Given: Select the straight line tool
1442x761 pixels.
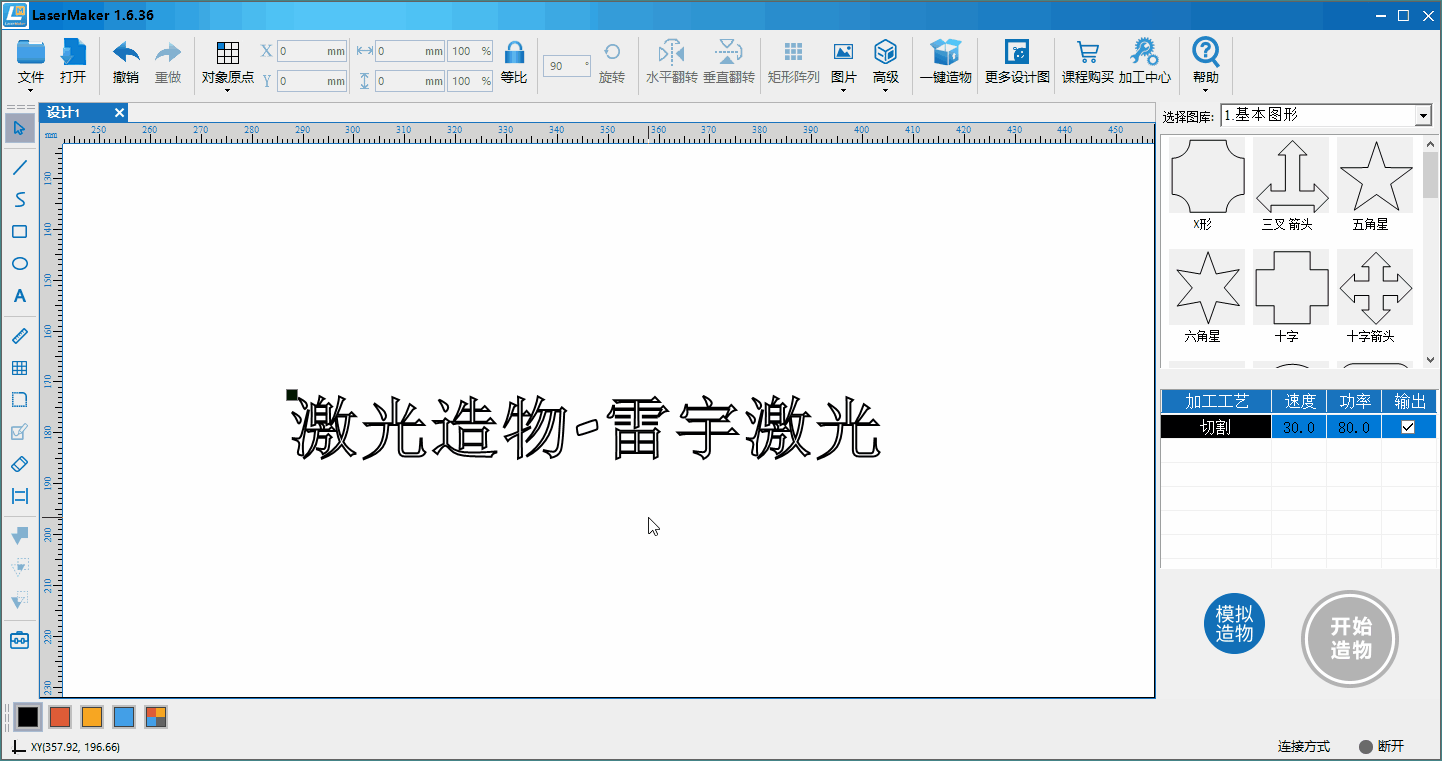Looking at the screenshot, I should pos(19,167).
